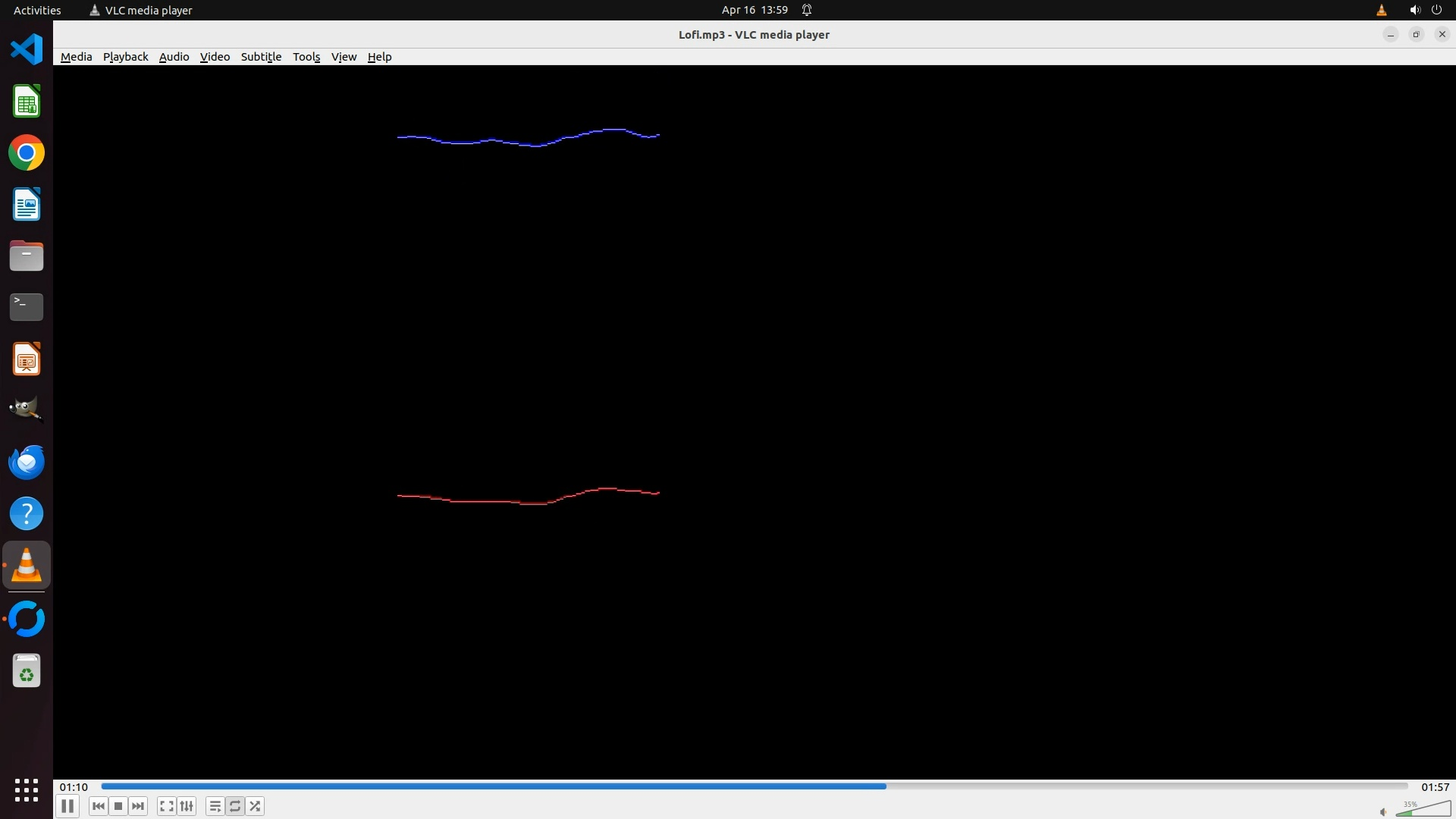This screenshot has width=1456, height=819.
Task: Click total duration label 01:57
Action: (x=1435, y=787)
